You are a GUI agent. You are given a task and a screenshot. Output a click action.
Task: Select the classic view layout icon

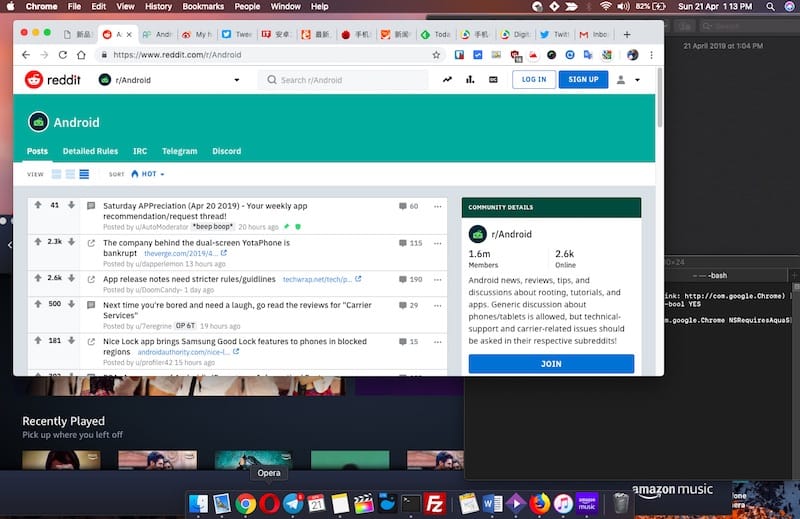[x=70, y=174]
